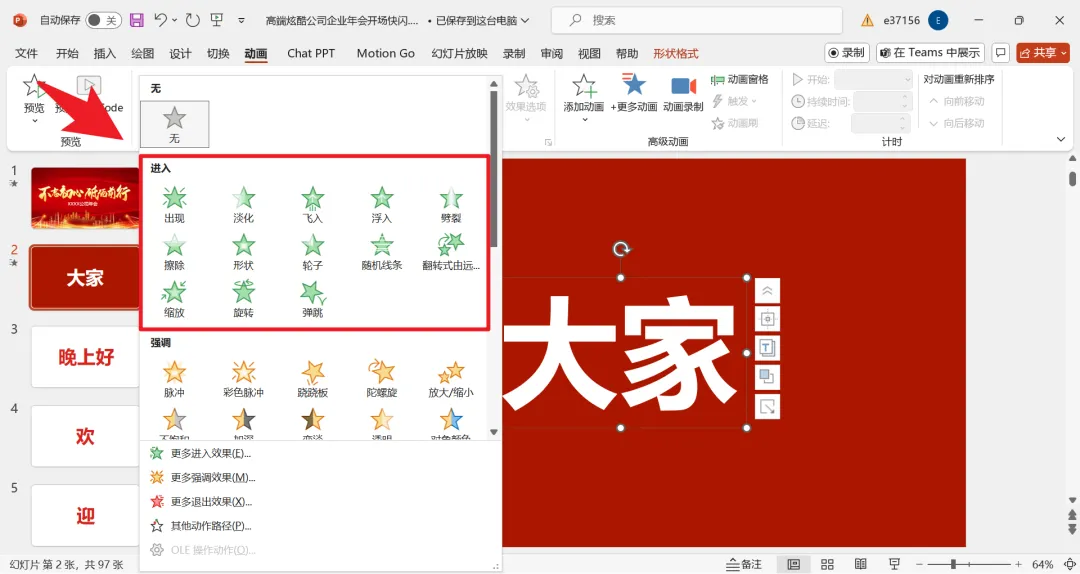Open the 开始 timing combo box

[x=873, y=80]
